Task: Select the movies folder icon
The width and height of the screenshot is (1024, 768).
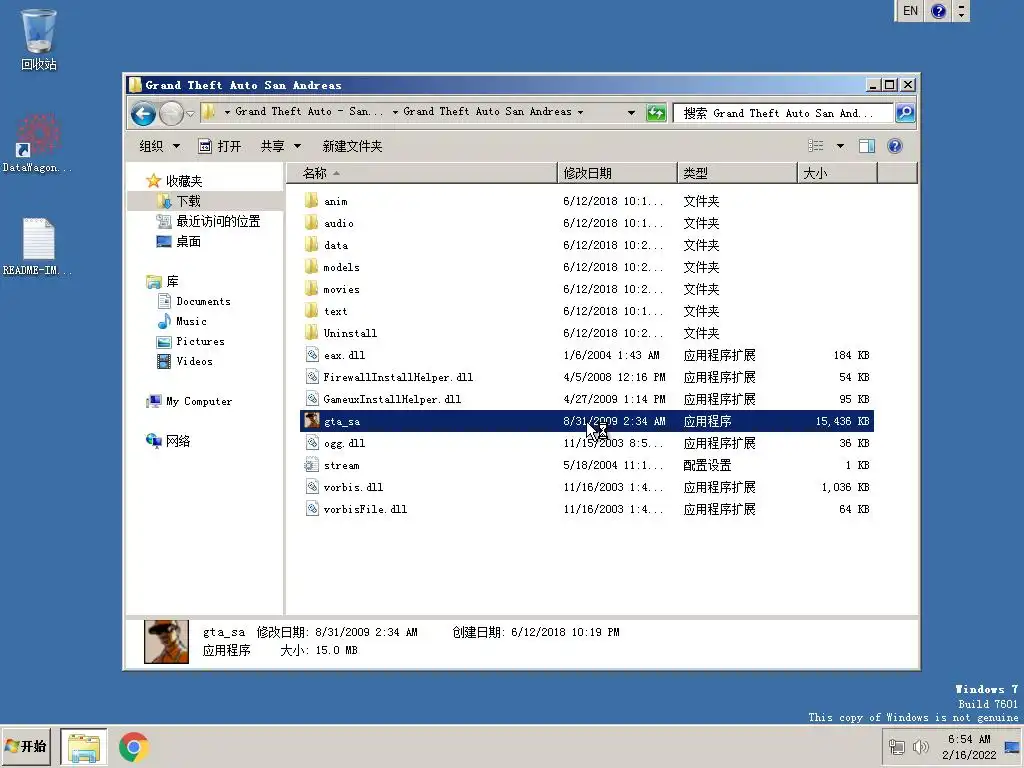Action: [312, 289]
